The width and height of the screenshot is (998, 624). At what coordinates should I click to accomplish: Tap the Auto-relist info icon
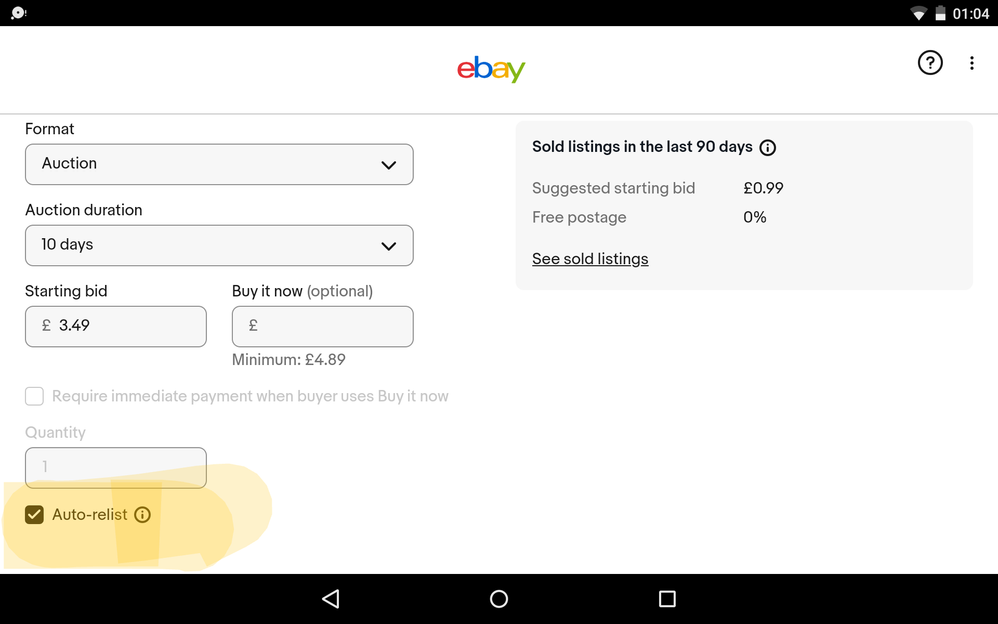143,515
